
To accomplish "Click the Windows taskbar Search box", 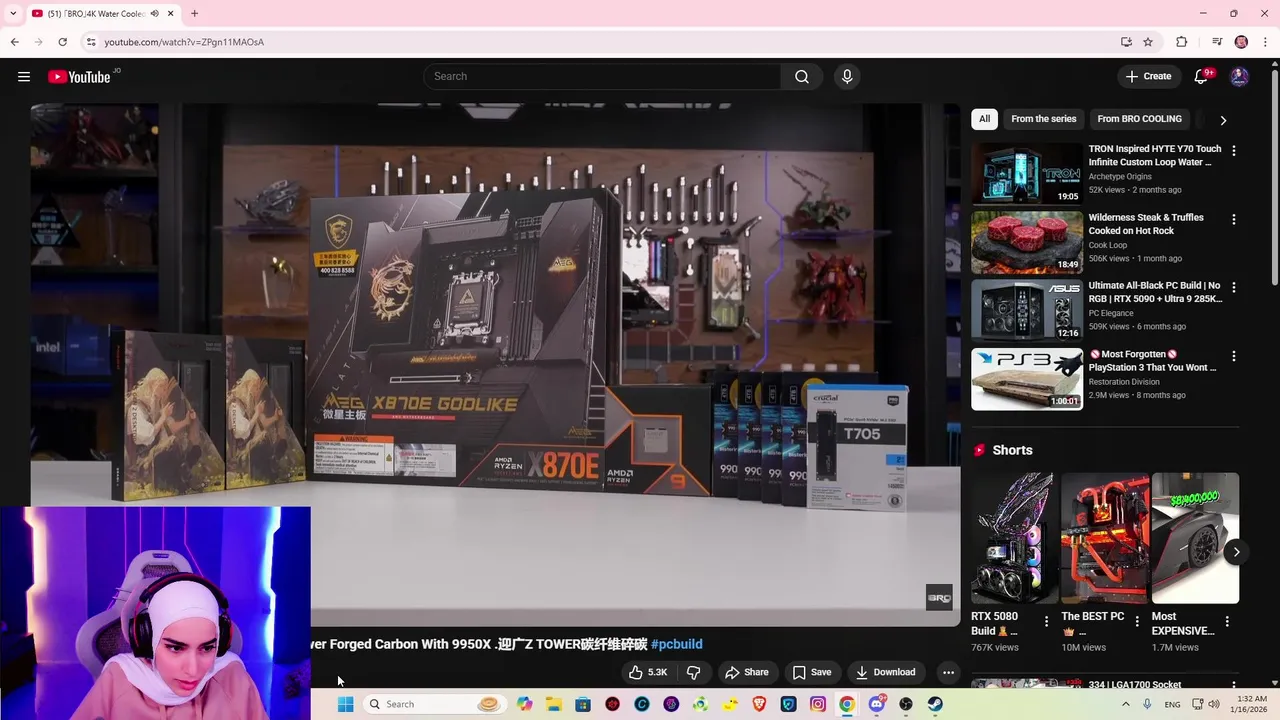I will pos(434,704).
